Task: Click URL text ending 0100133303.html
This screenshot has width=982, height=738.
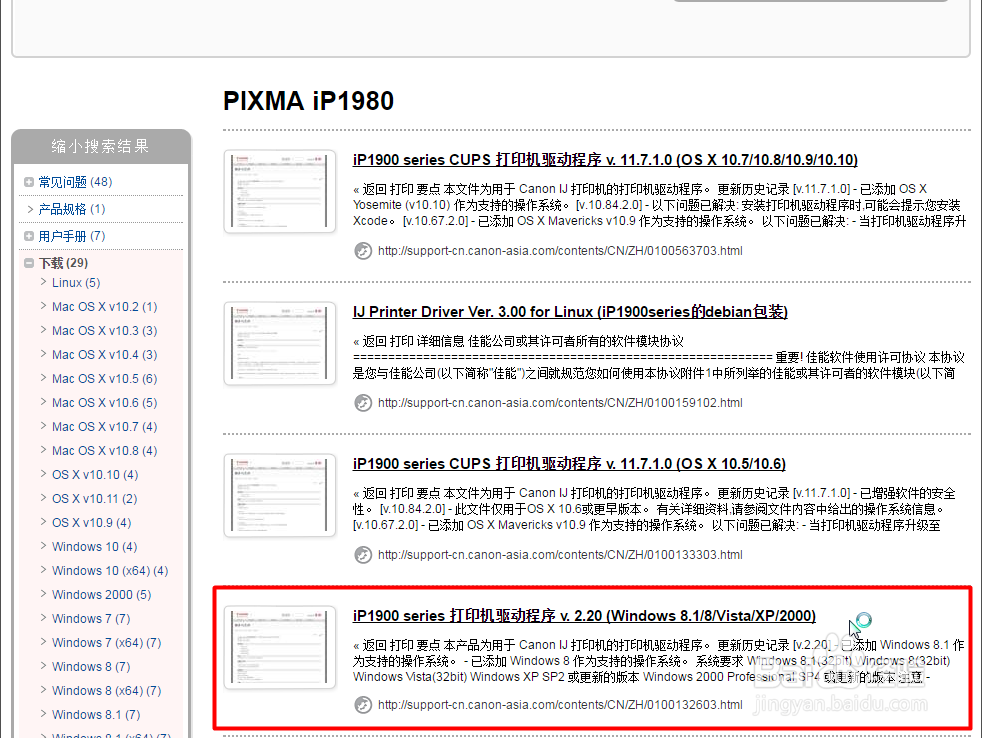Action: point(560,555)
